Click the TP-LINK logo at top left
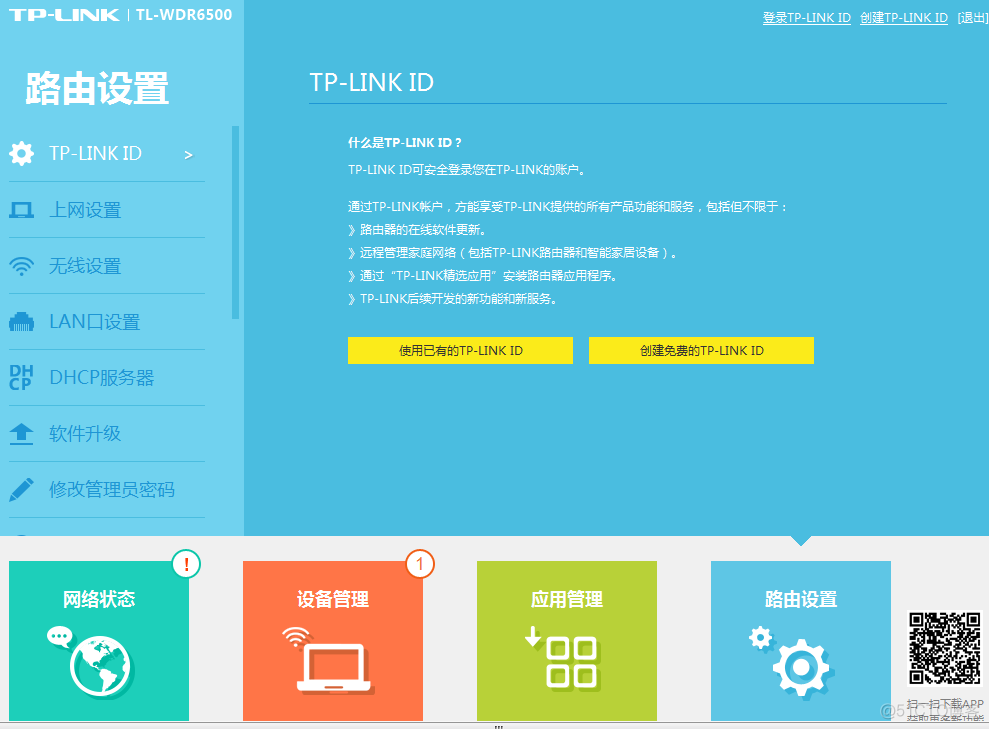 pos(64,15)
